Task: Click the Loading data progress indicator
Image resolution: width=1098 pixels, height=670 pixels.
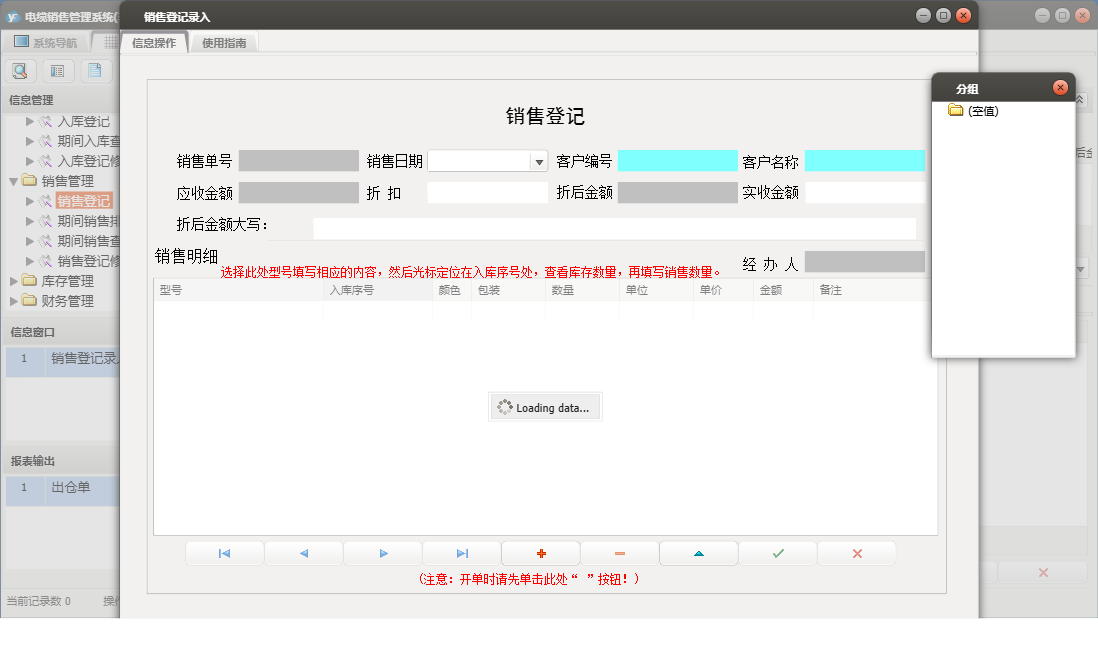Action: pos(545,406)
